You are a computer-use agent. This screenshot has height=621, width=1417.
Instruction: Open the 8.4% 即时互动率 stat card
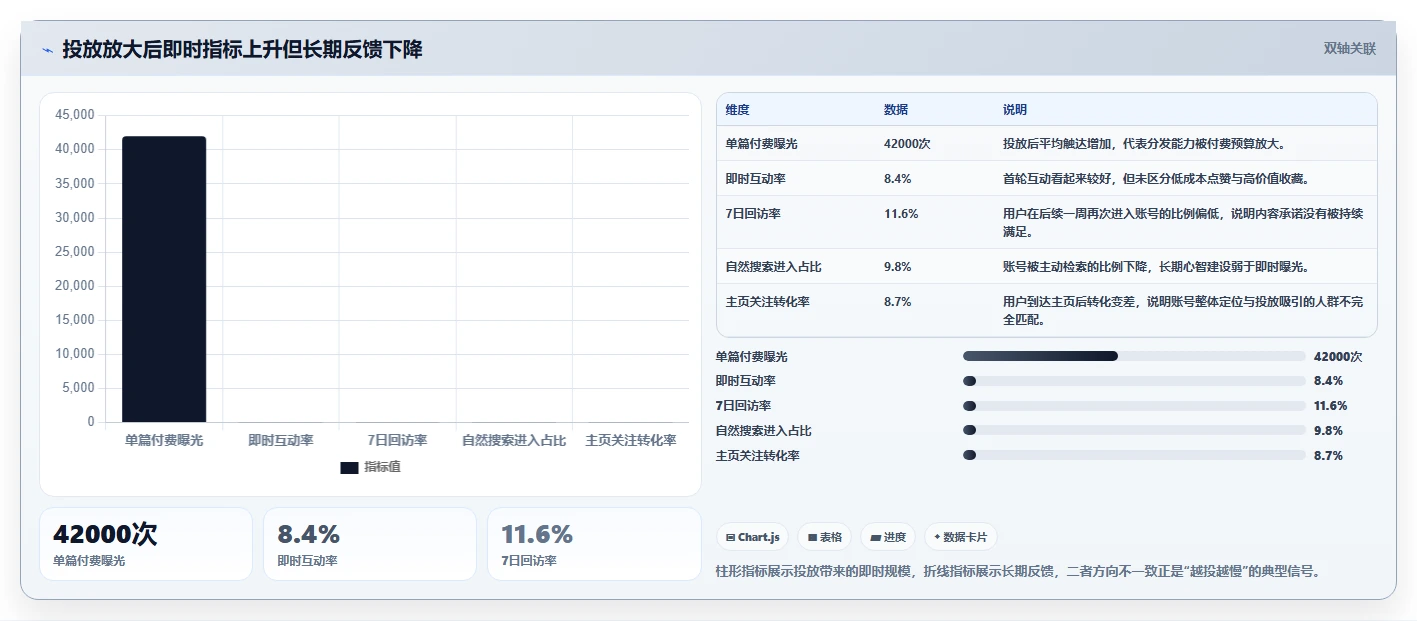370,544
